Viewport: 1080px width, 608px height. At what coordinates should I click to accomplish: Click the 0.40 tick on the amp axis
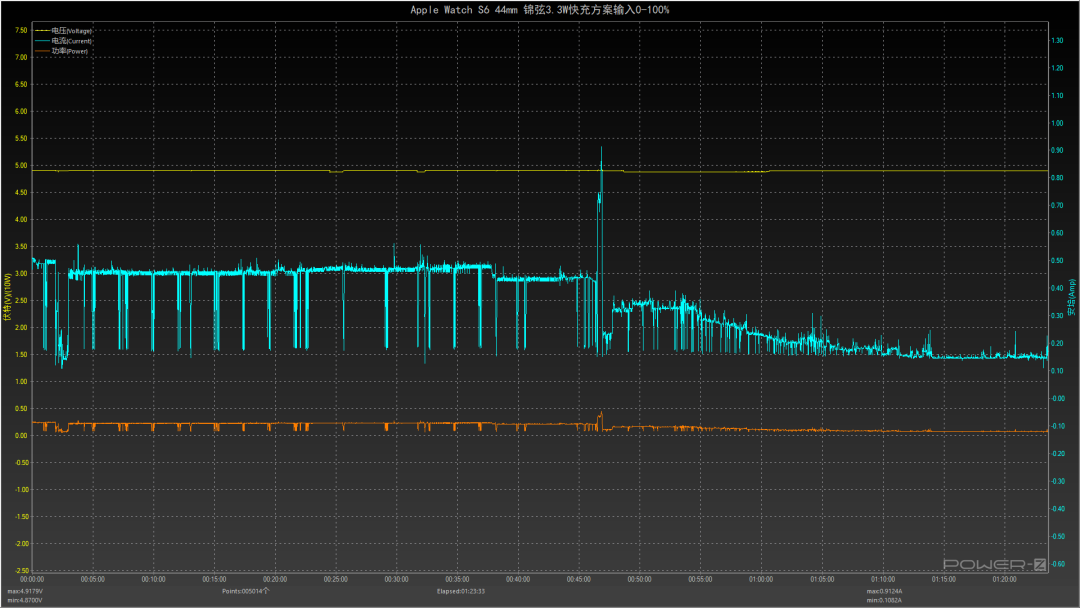[x=1057, y=289]
